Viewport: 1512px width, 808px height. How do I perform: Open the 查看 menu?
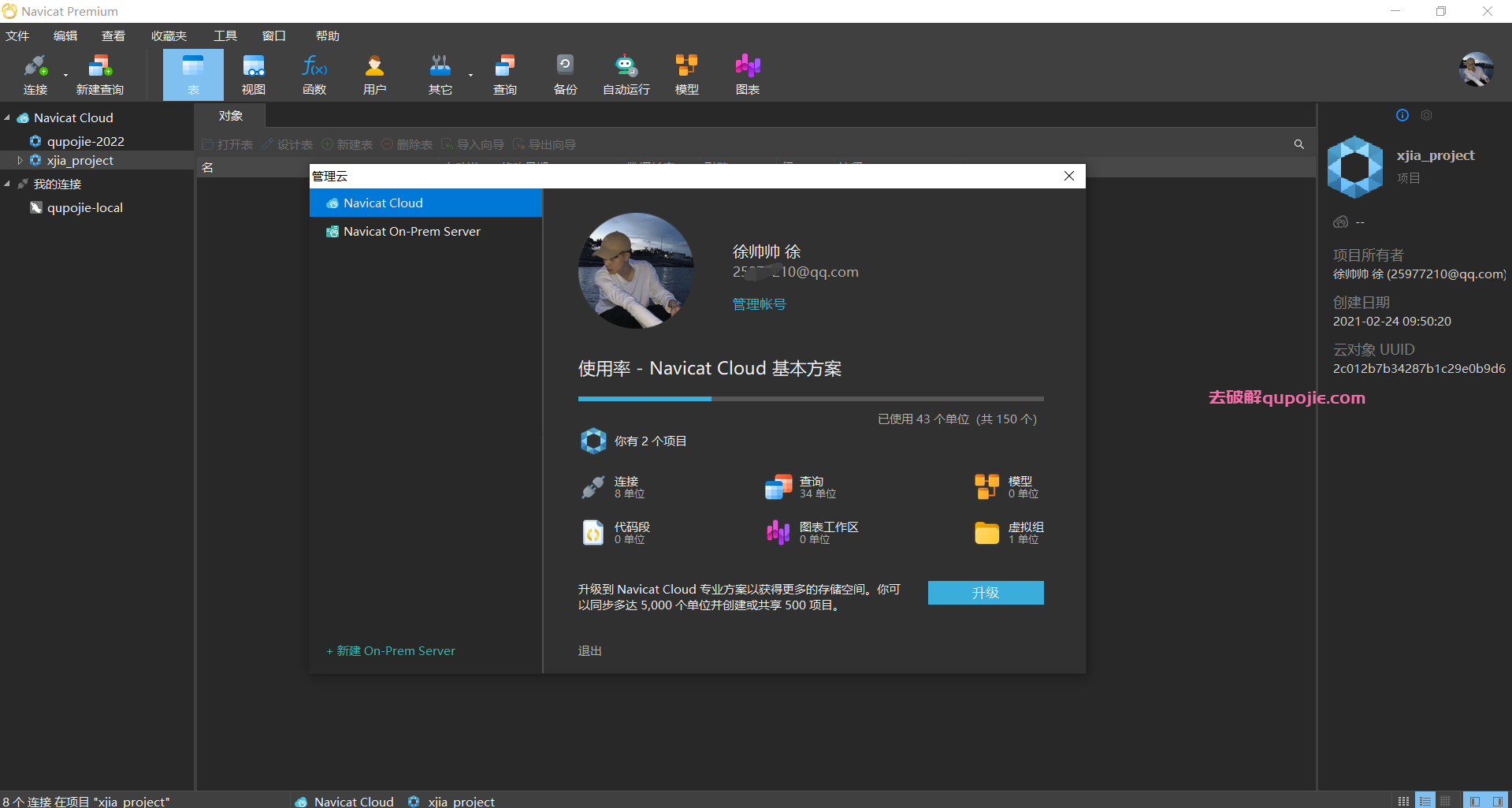[x=113, y=36]
